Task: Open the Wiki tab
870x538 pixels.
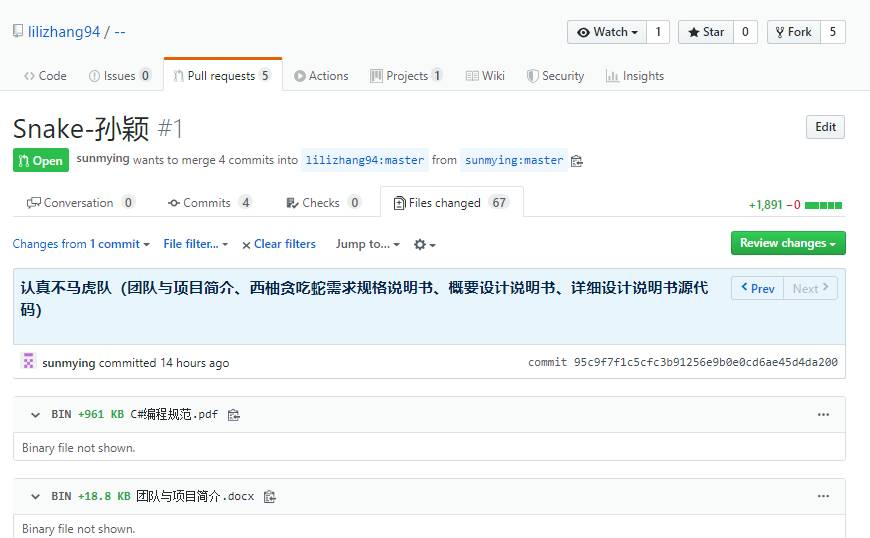Action: point(485,76)
